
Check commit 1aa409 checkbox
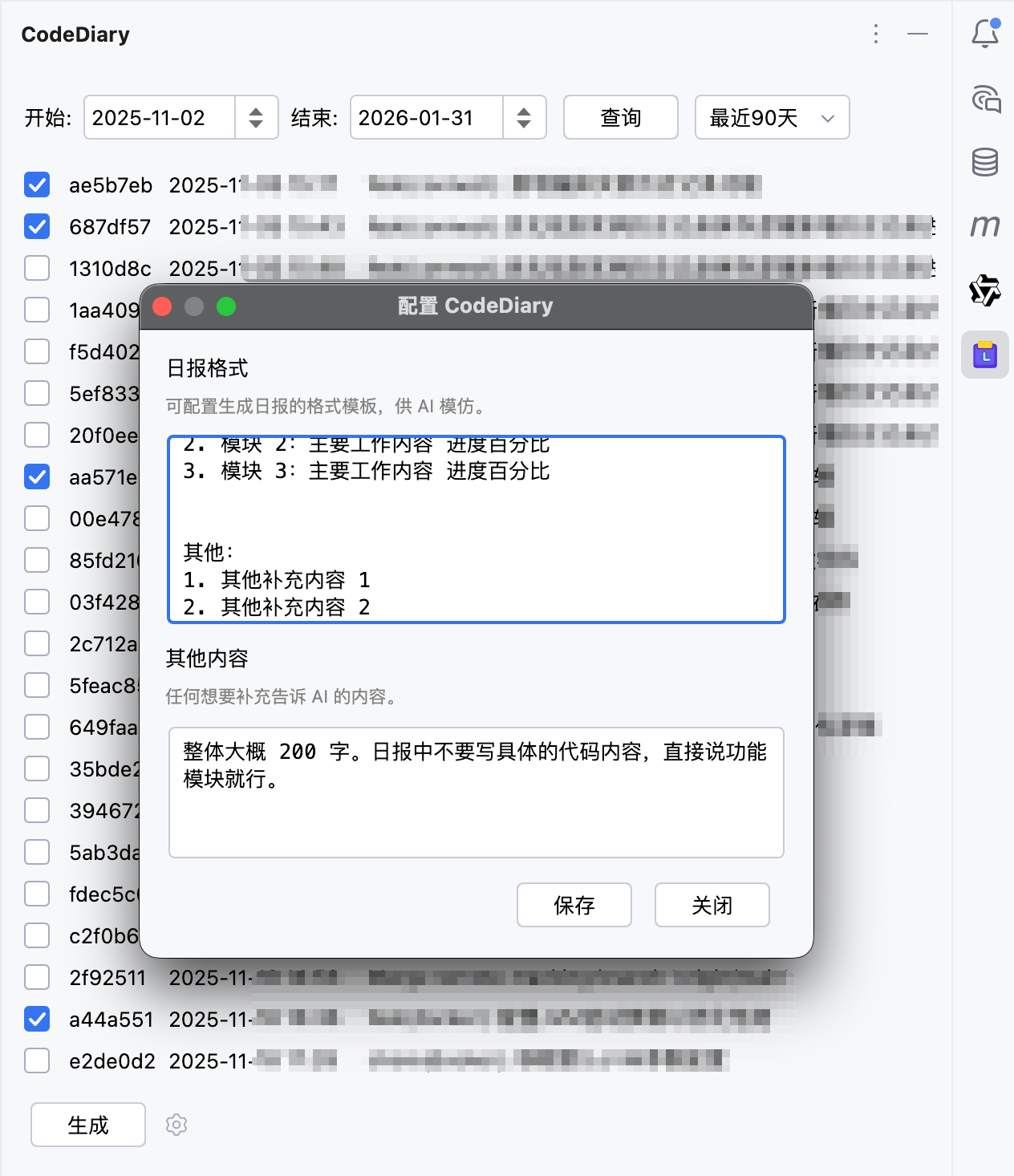37,310
